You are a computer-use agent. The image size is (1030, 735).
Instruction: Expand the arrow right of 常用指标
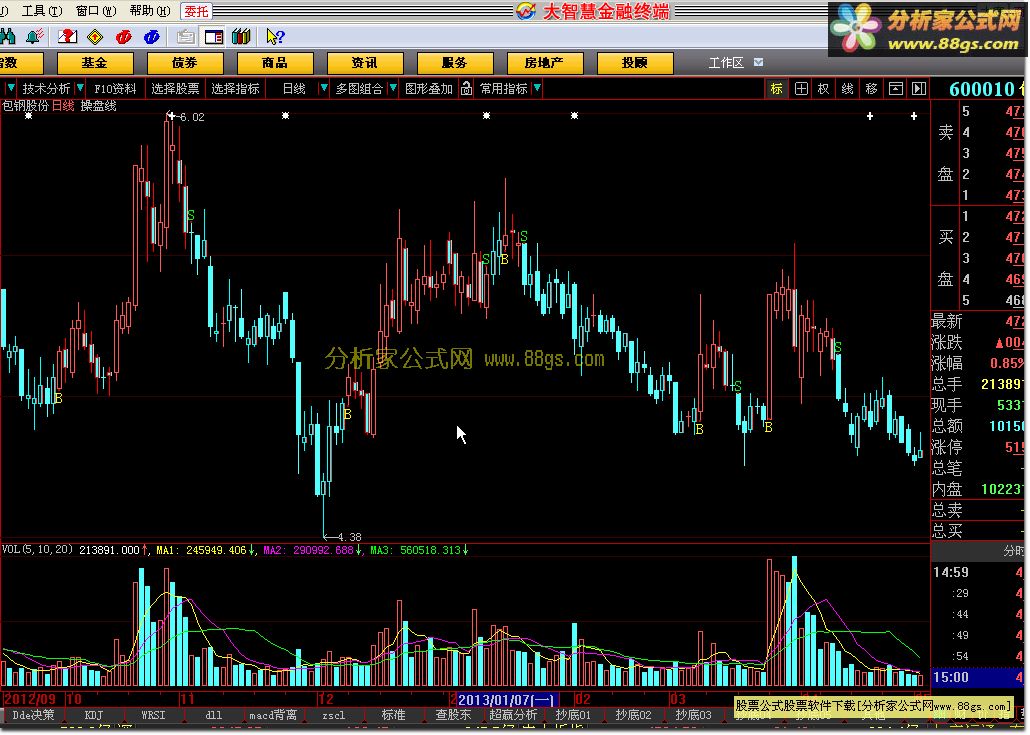tap(537, 87)
